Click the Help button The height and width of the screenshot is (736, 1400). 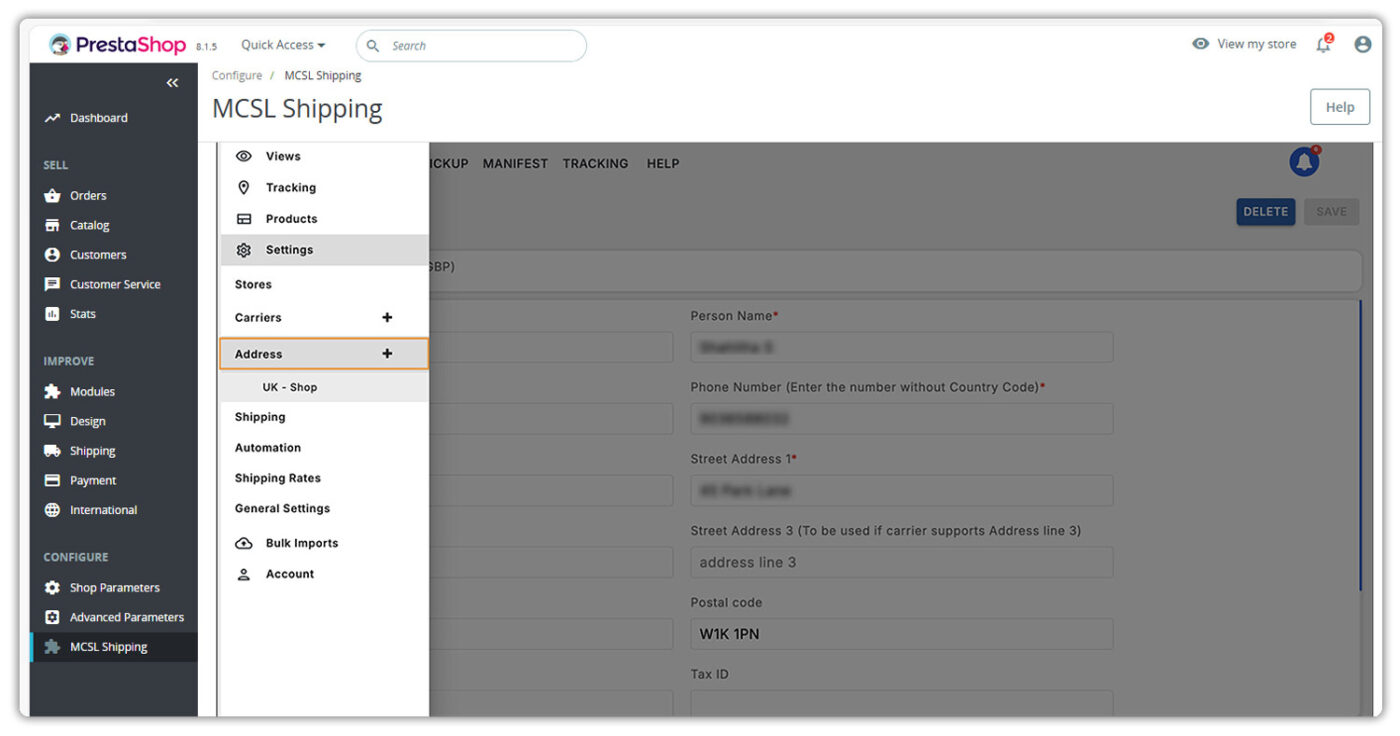1340,107
